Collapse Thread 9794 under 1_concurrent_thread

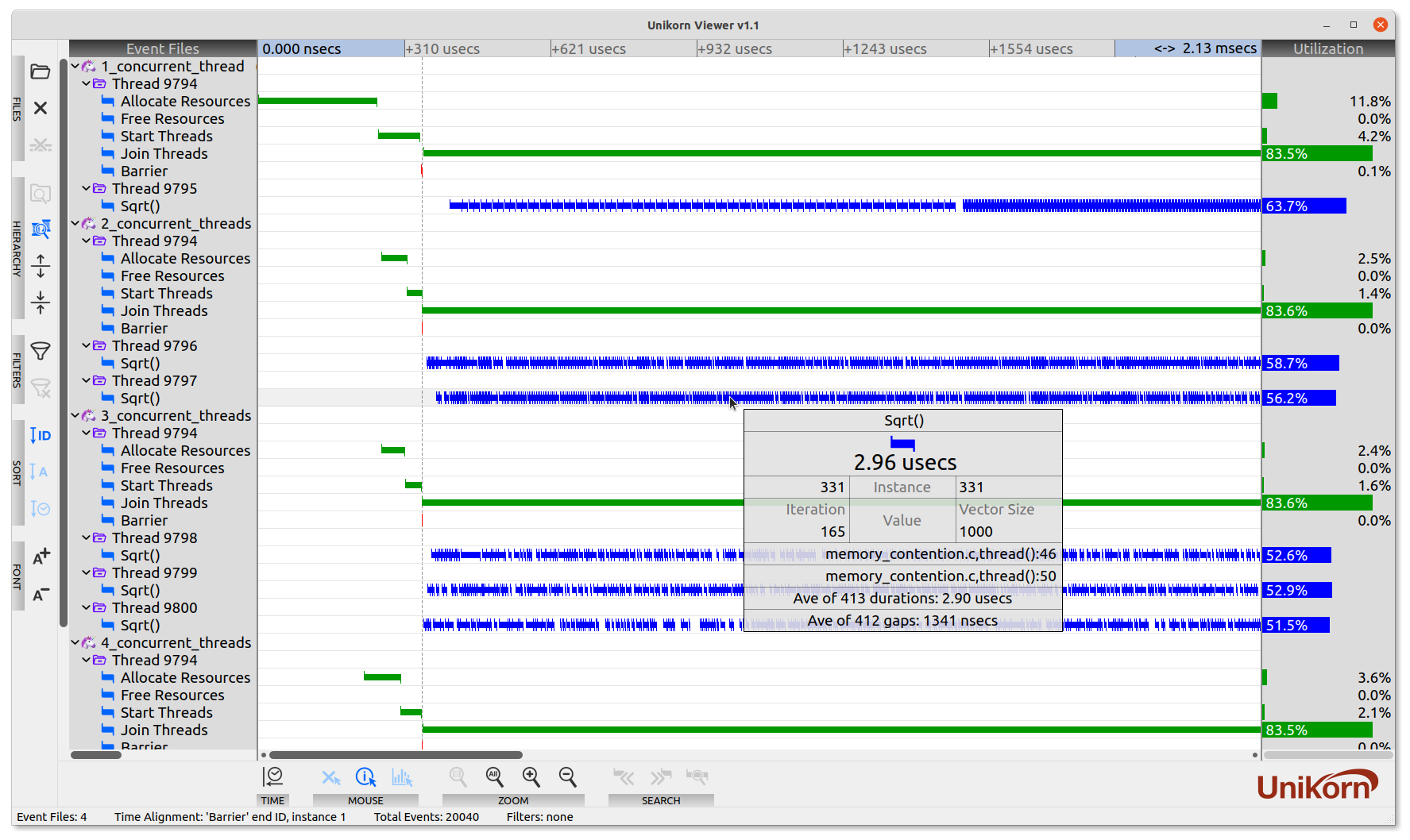pyautogui.click(x=87, y=84)
